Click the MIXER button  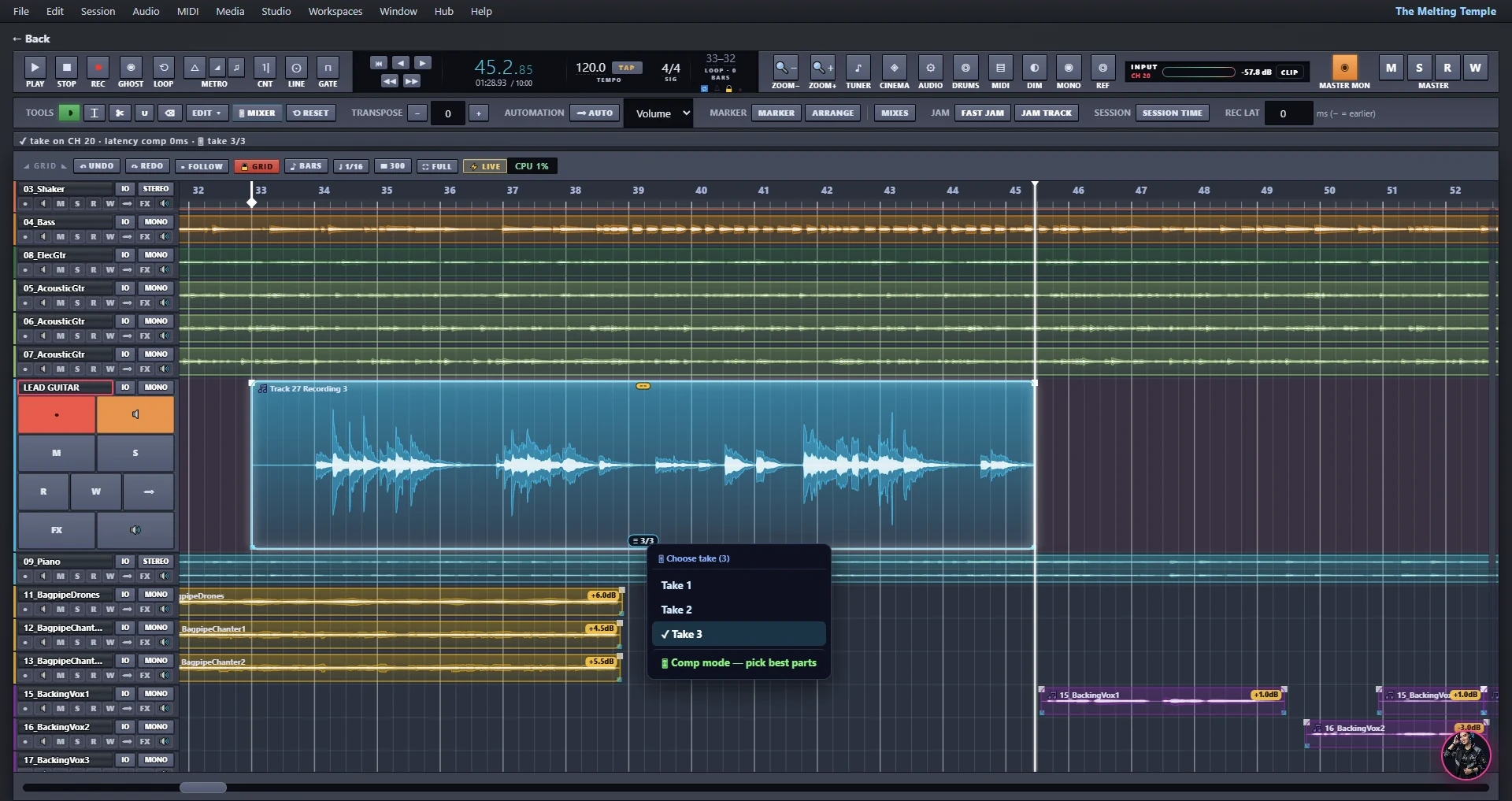258,113
